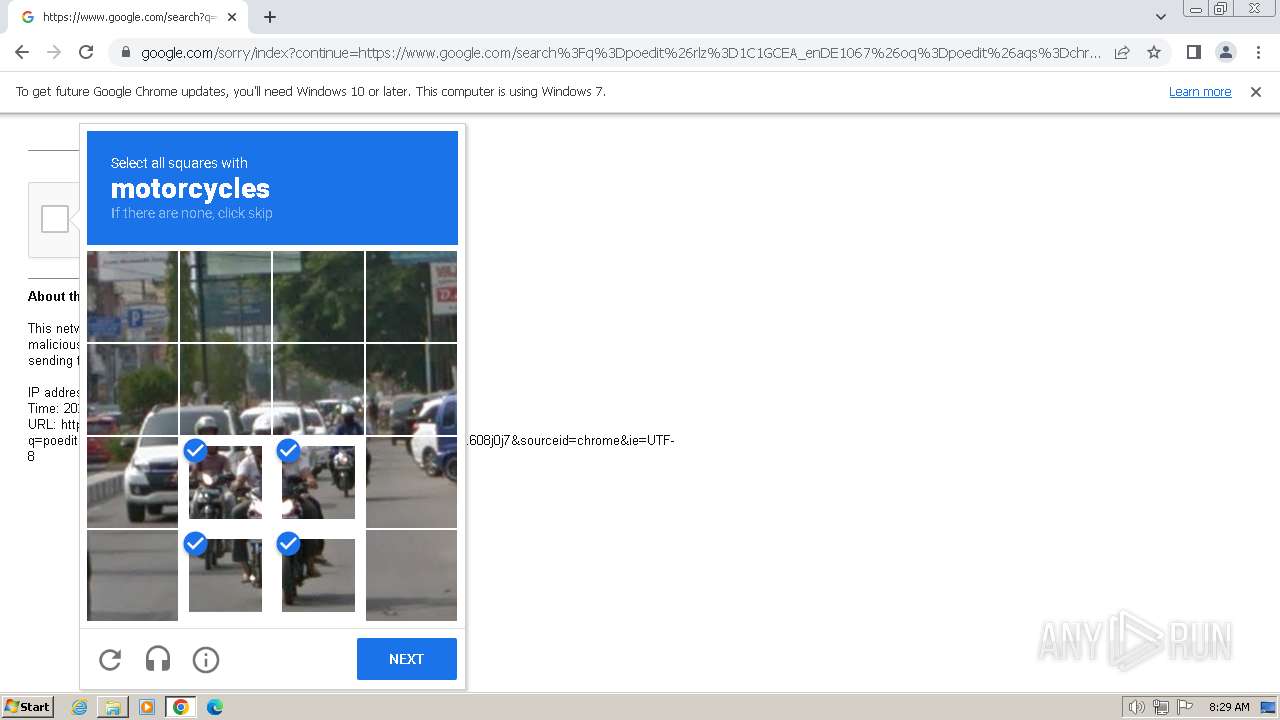Launch Microsoft Edge from taskbar
The image size is (1280, 720).
214,707
